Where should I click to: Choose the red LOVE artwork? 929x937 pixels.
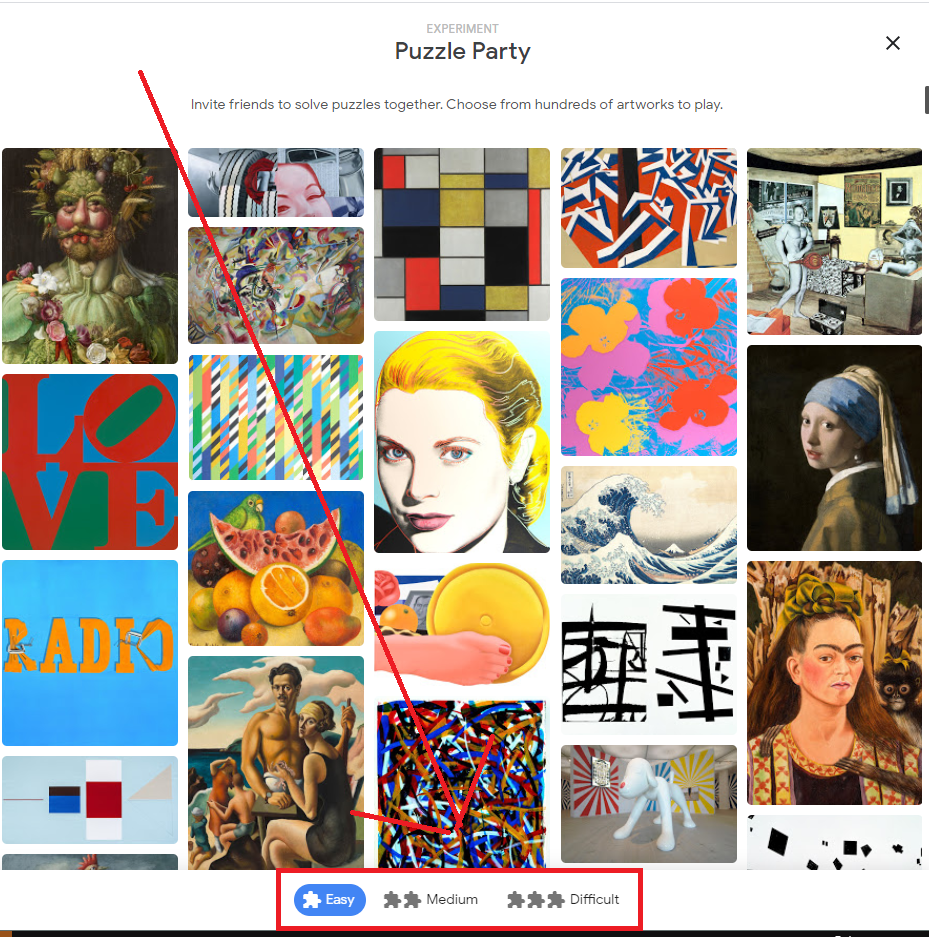coord(90,462)
